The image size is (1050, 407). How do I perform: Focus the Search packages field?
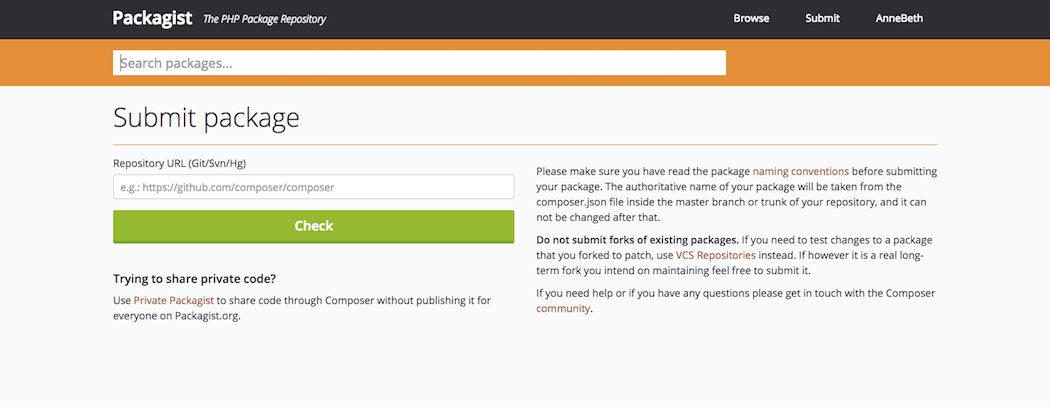click(419, 63)
